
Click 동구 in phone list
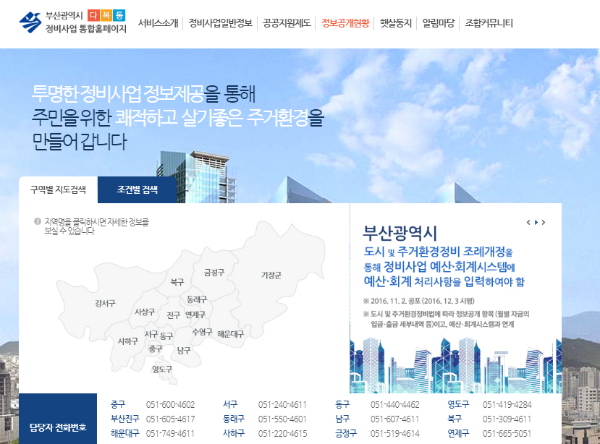coord(342,405)
